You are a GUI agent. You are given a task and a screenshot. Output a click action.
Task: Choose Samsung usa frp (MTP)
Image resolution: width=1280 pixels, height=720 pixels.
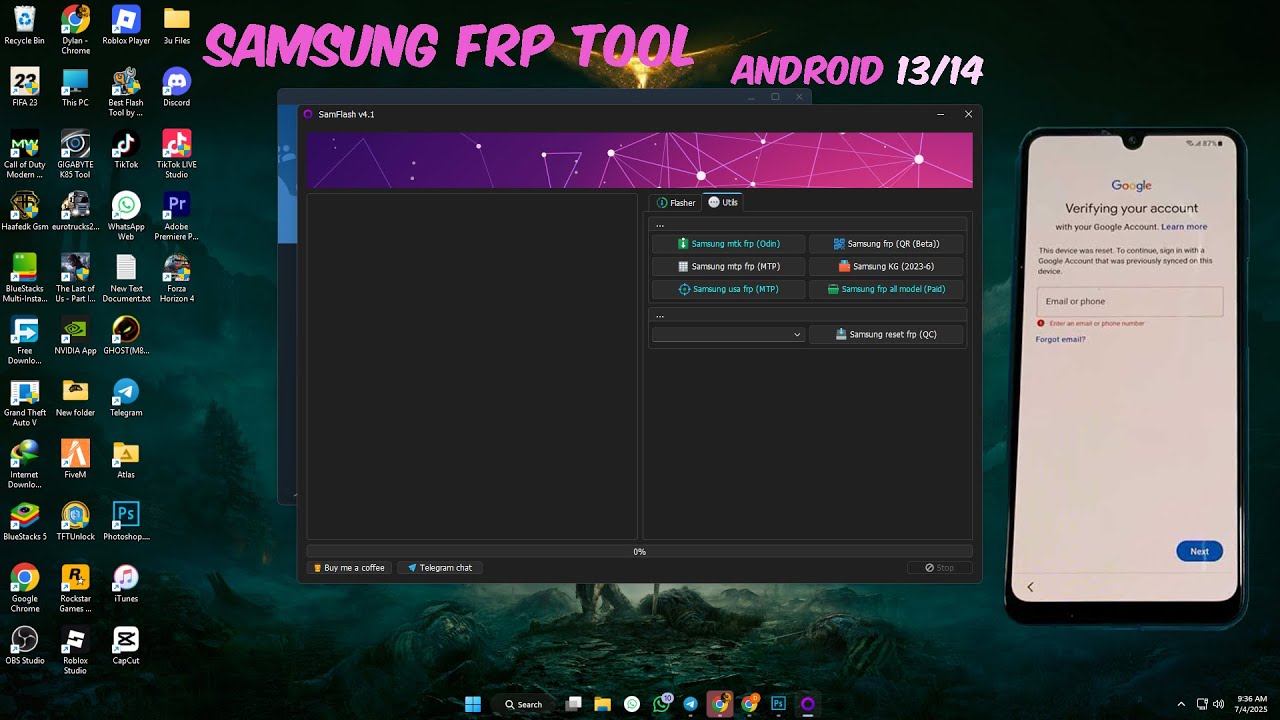click(728, 289)
